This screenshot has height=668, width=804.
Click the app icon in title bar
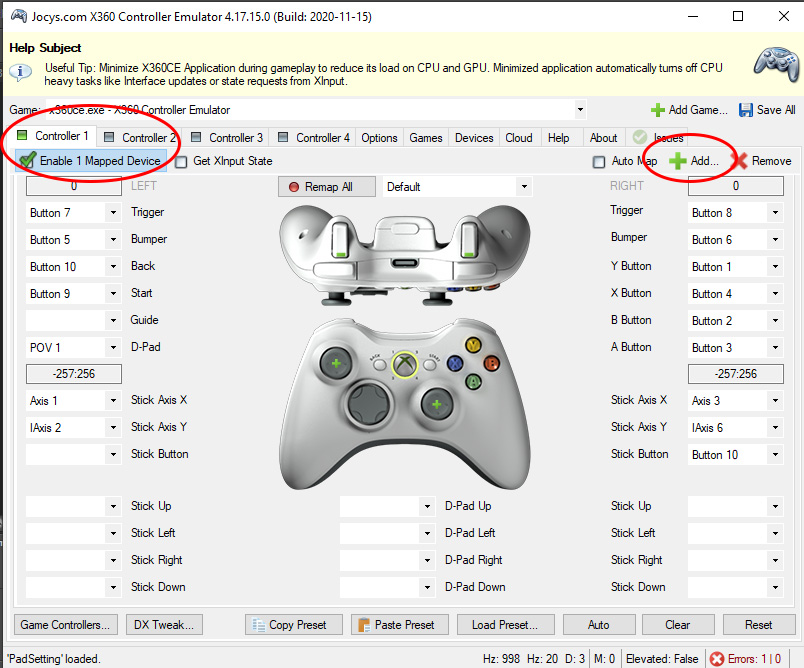(19, 16)
